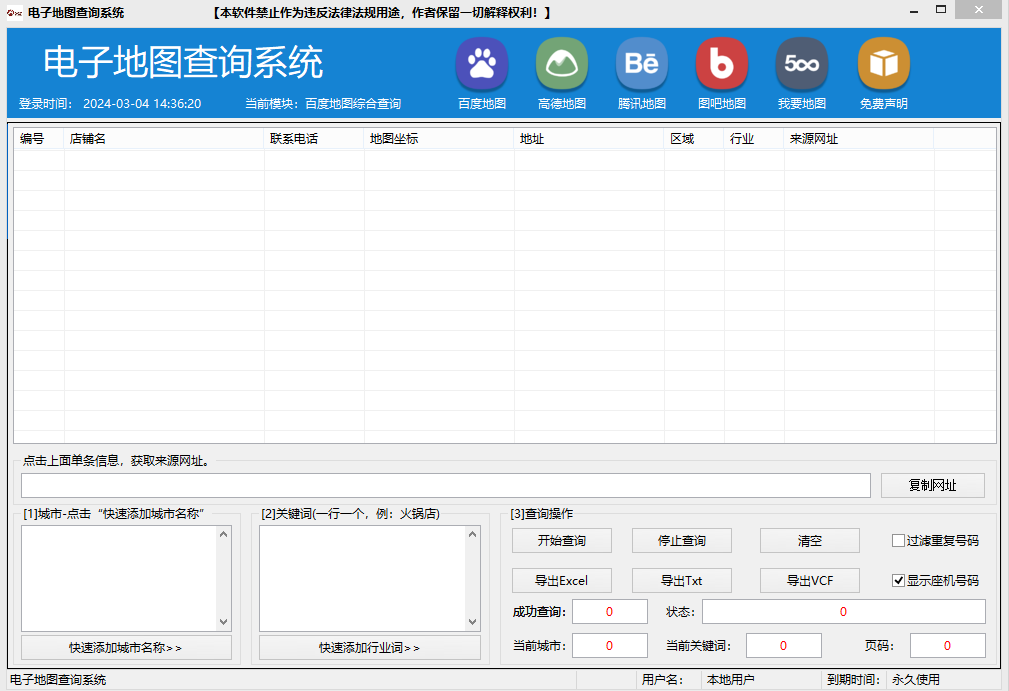Click the 开始查询 button
The image size is (1009, 691).
[x=562, y=540]
